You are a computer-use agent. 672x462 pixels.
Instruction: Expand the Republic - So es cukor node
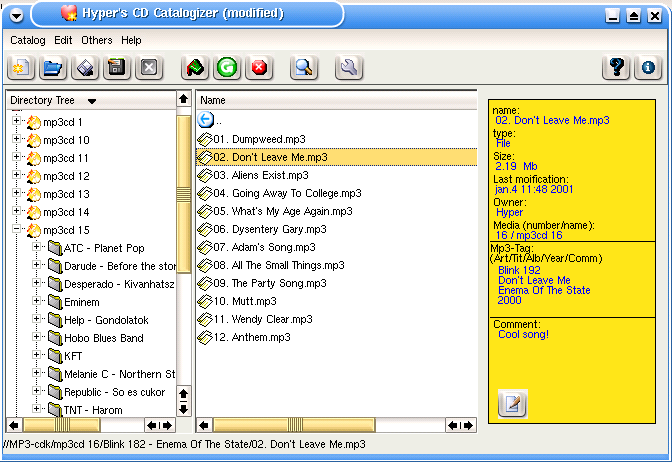(36, 390)
